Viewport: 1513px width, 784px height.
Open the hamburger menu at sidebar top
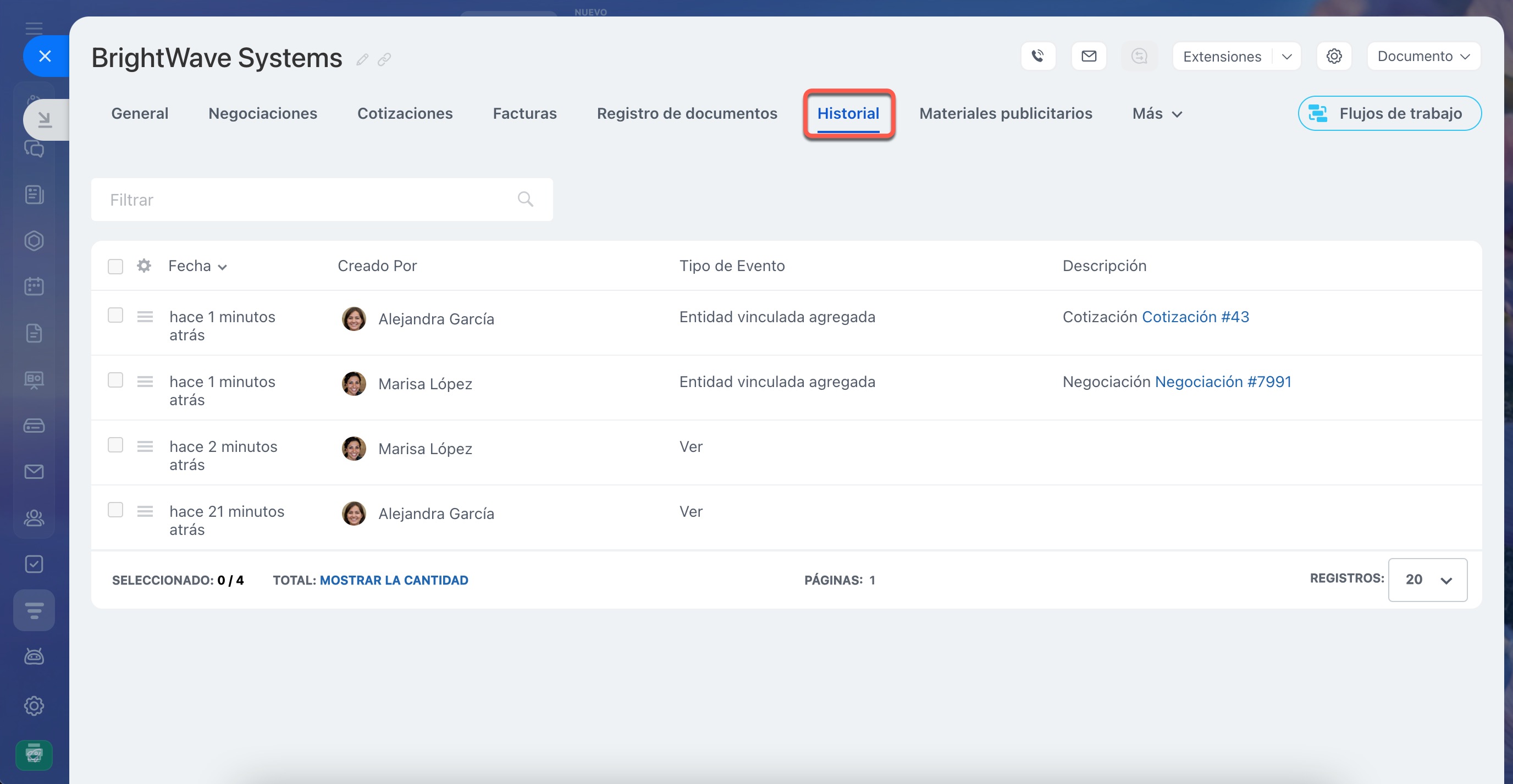click(x=34, y=27)
